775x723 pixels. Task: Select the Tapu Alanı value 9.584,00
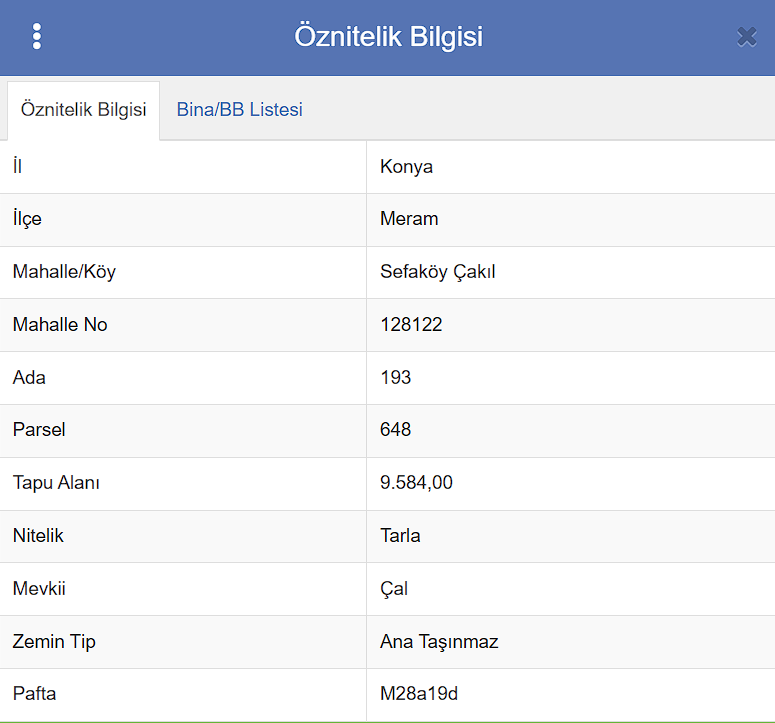[x=416, y=483]
